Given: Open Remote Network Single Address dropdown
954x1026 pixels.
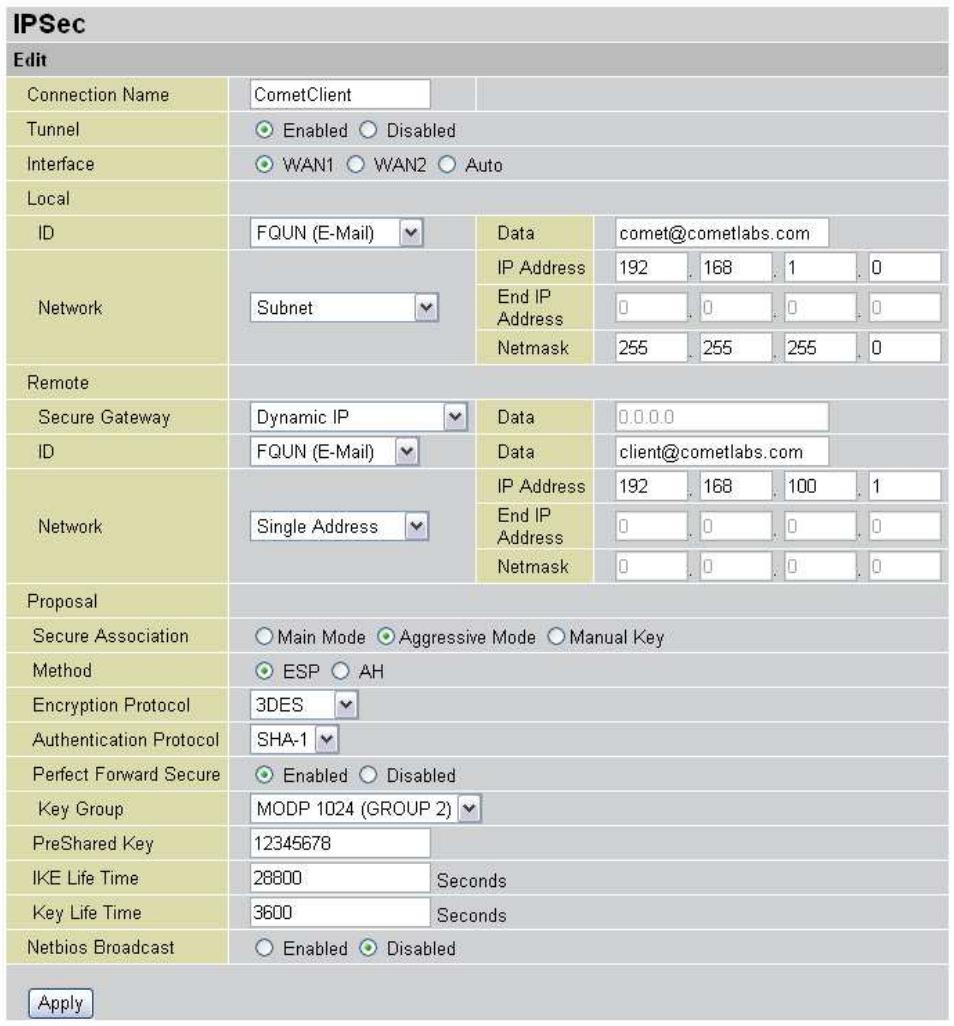Looking at the screenshot, I should pyautogui.click(x=340, y=526).
